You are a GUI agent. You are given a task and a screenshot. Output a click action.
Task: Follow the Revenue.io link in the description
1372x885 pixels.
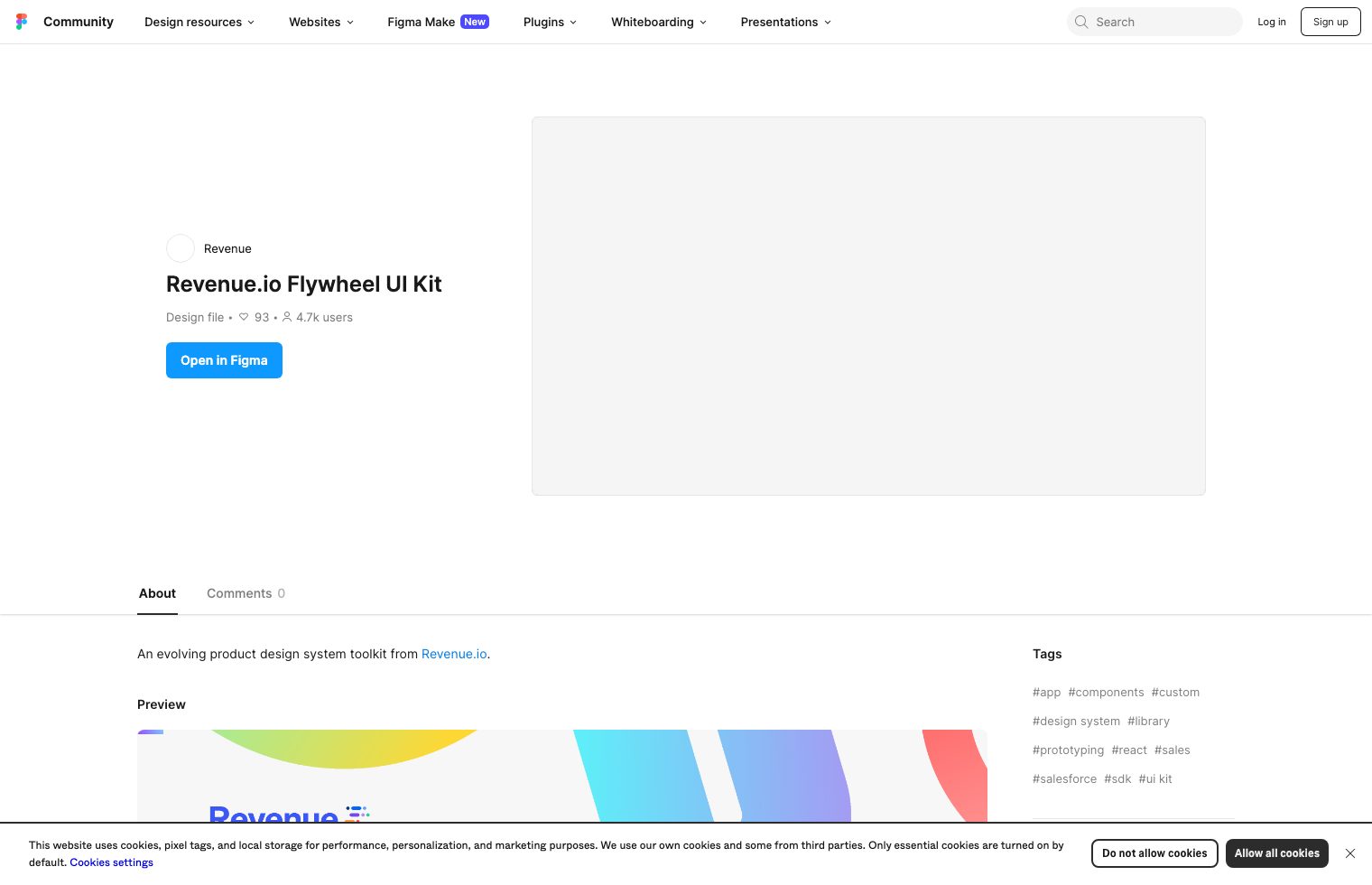click(x=454, y=654)
